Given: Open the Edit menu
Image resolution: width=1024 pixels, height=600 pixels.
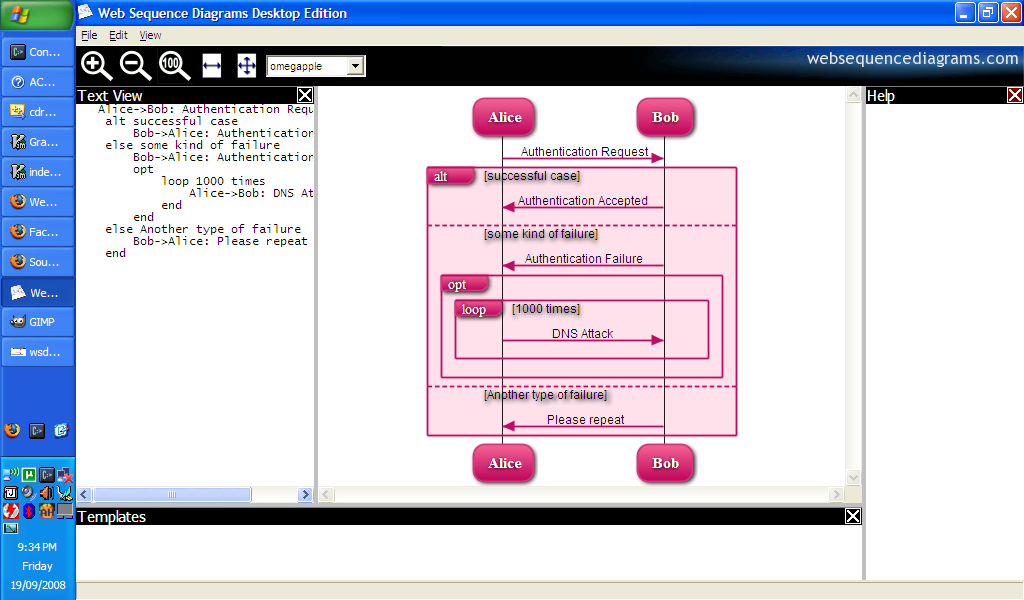Looking at the screenshot, I should click(118, 35).
